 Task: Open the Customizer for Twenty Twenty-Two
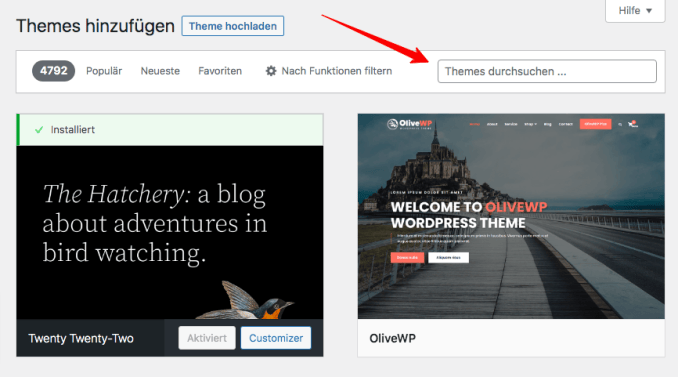[x=276, y=338]
